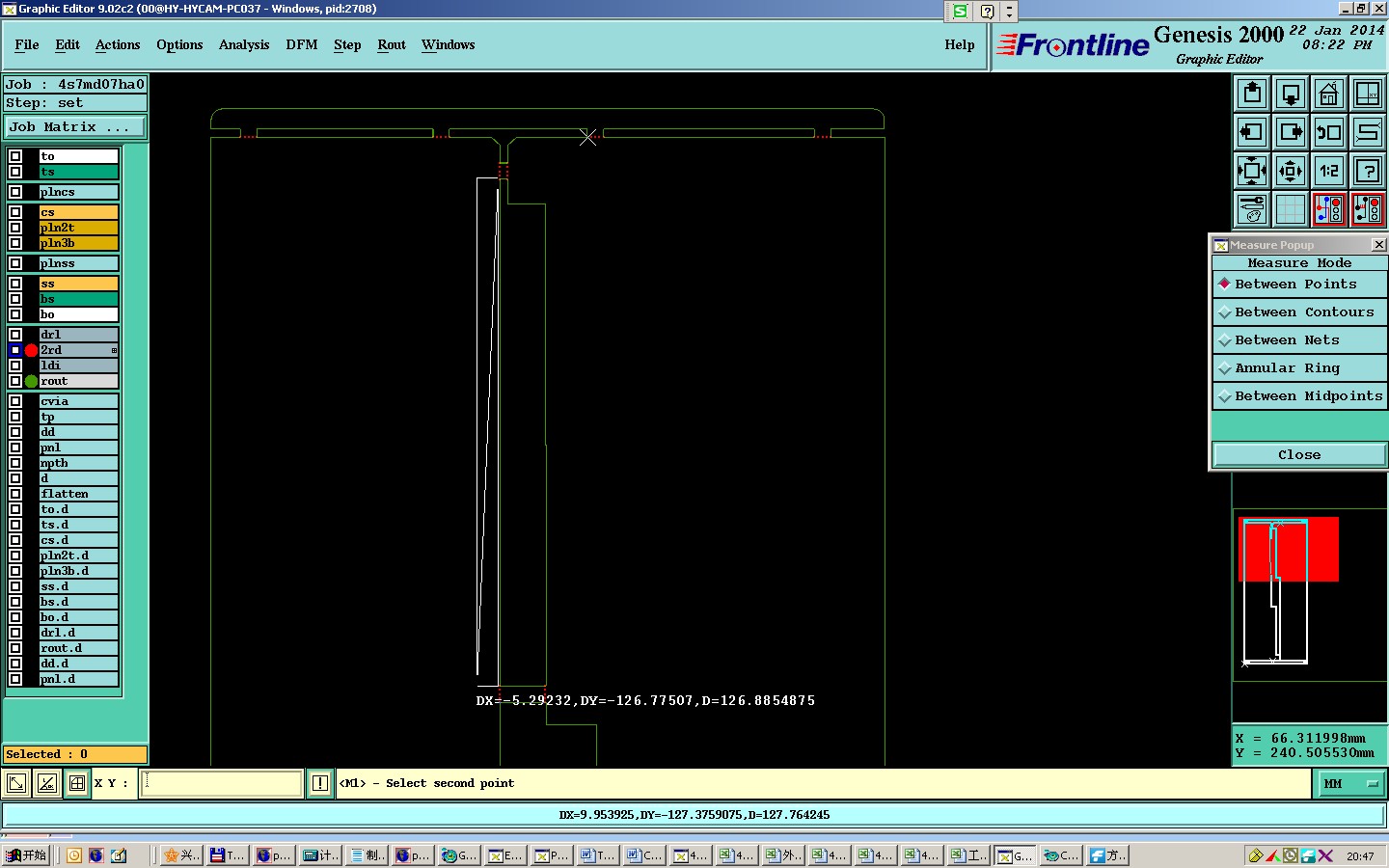Select Between Midpoints measure mode
The width and height of the screenshot is (1389, 868).
click(x=1299, y=396)
